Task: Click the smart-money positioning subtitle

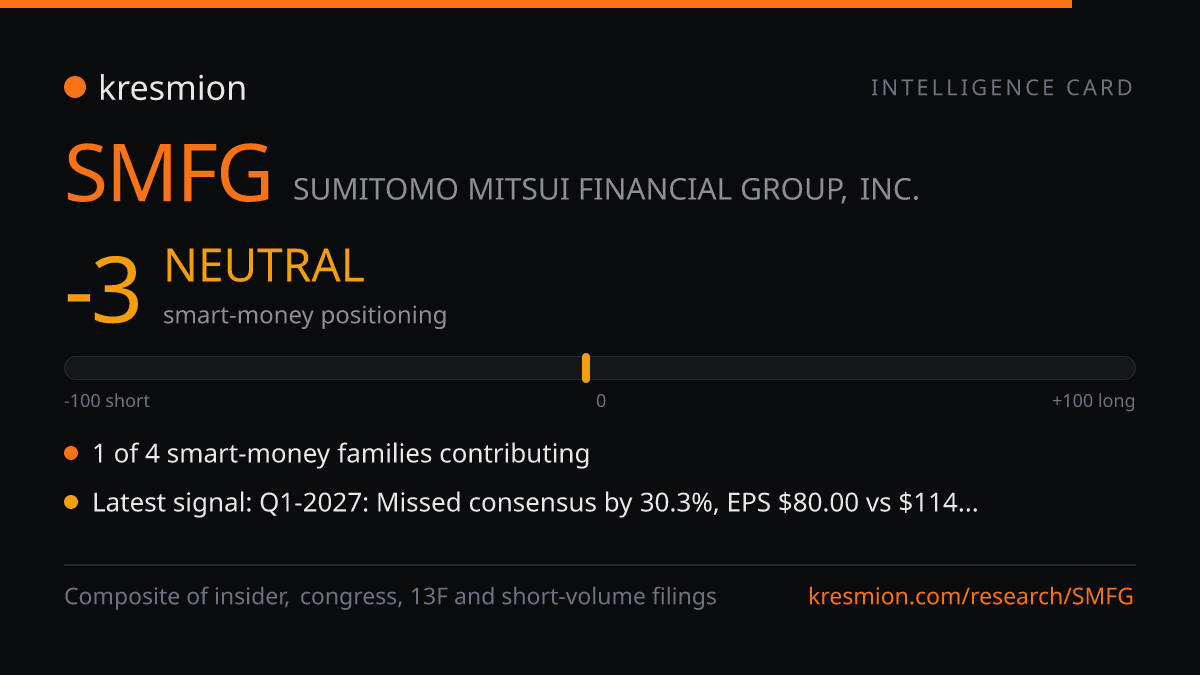Action: 305,316
